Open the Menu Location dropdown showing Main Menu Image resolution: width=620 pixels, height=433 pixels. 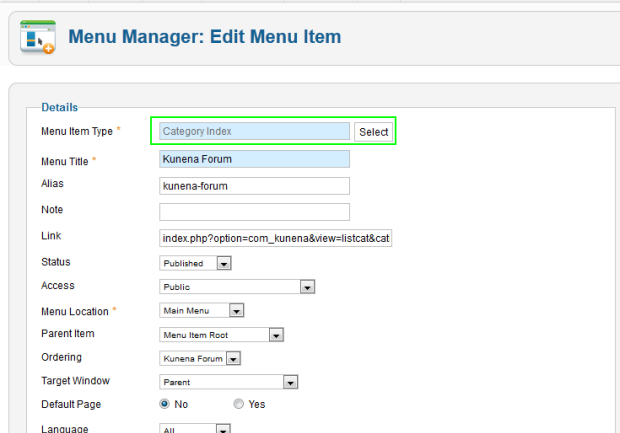tap(202, 310)
